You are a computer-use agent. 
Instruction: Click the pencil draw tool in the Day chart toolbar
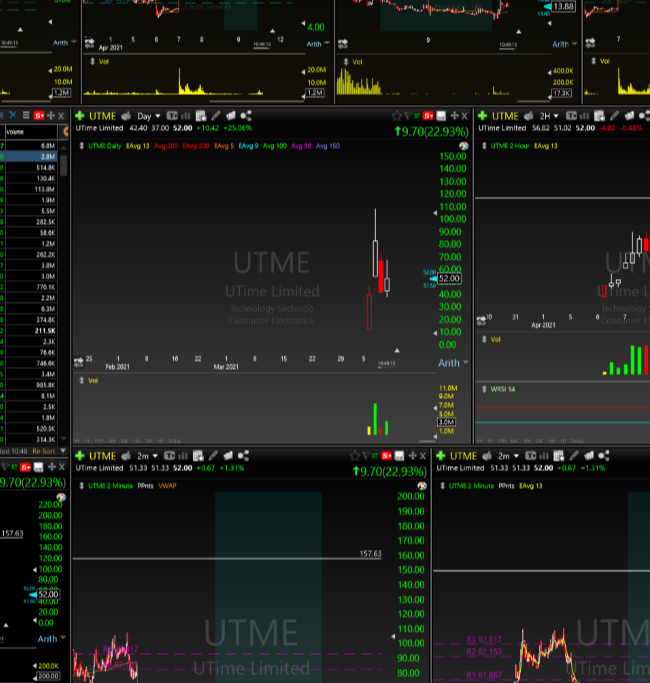[216, 116]
